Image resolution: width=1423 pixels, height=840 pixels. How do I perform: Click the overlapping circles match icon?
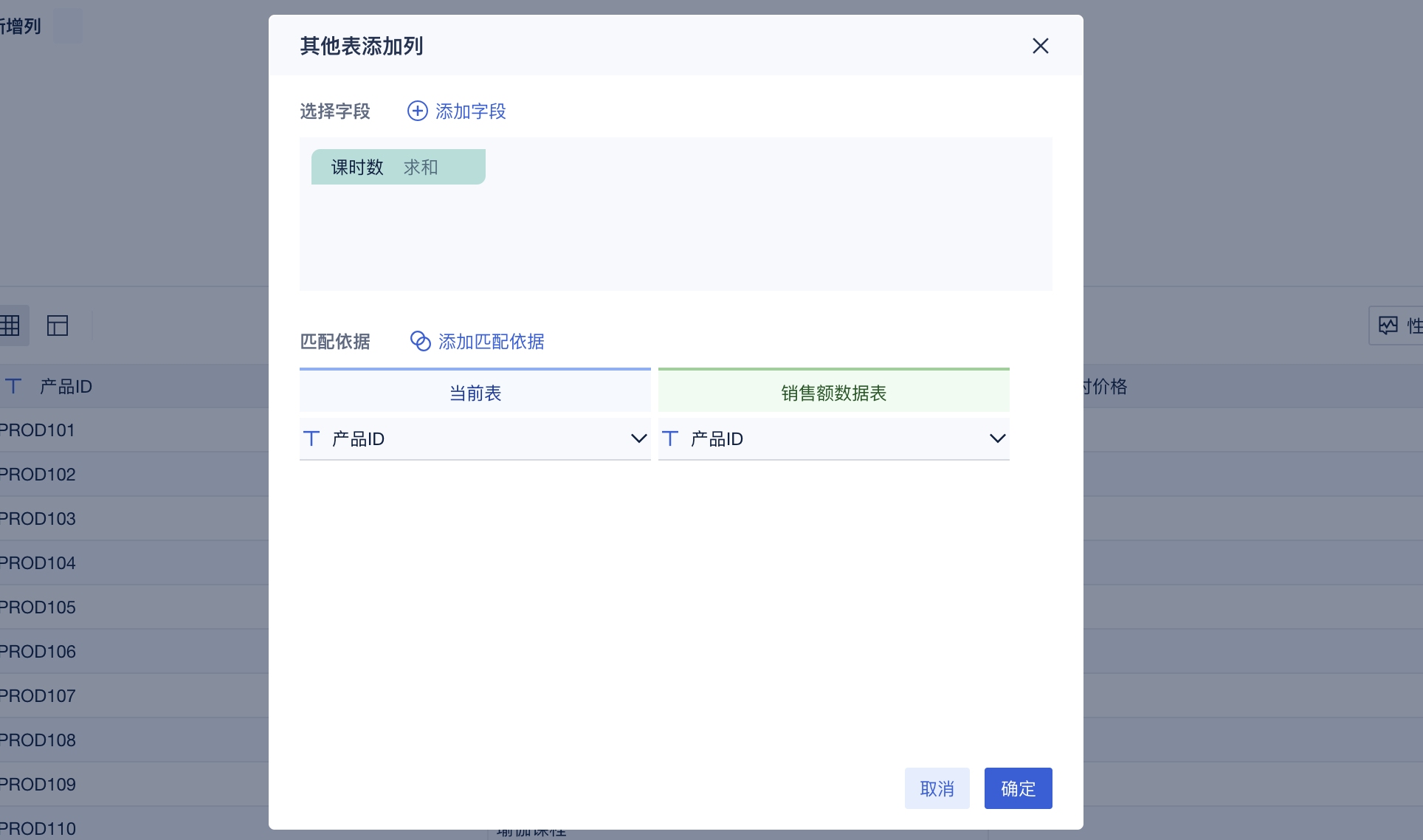(x=420, y=341)
